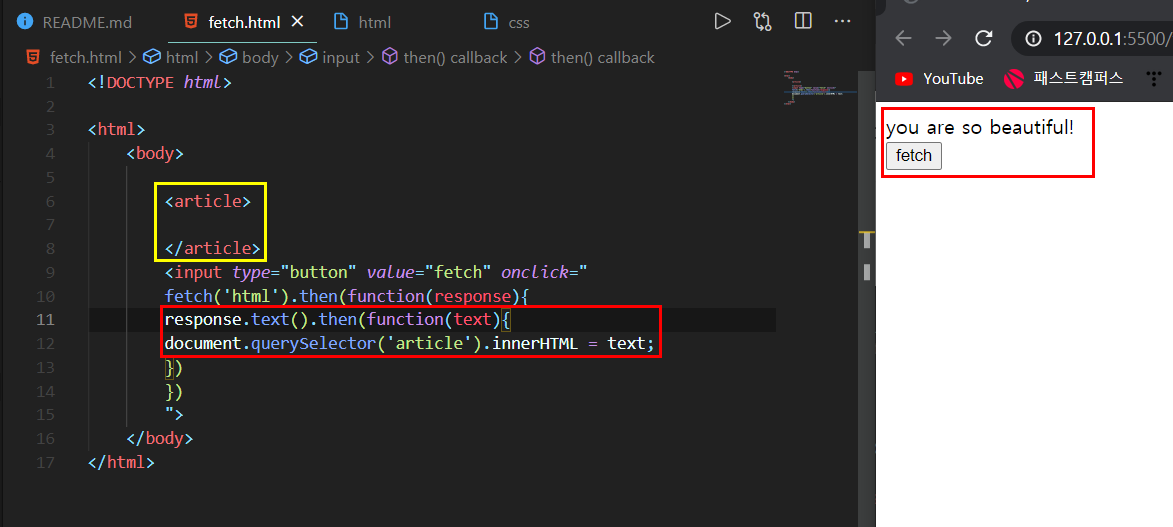Click line number 17 in gutter
1173x527 pixels.
(46, 462)
